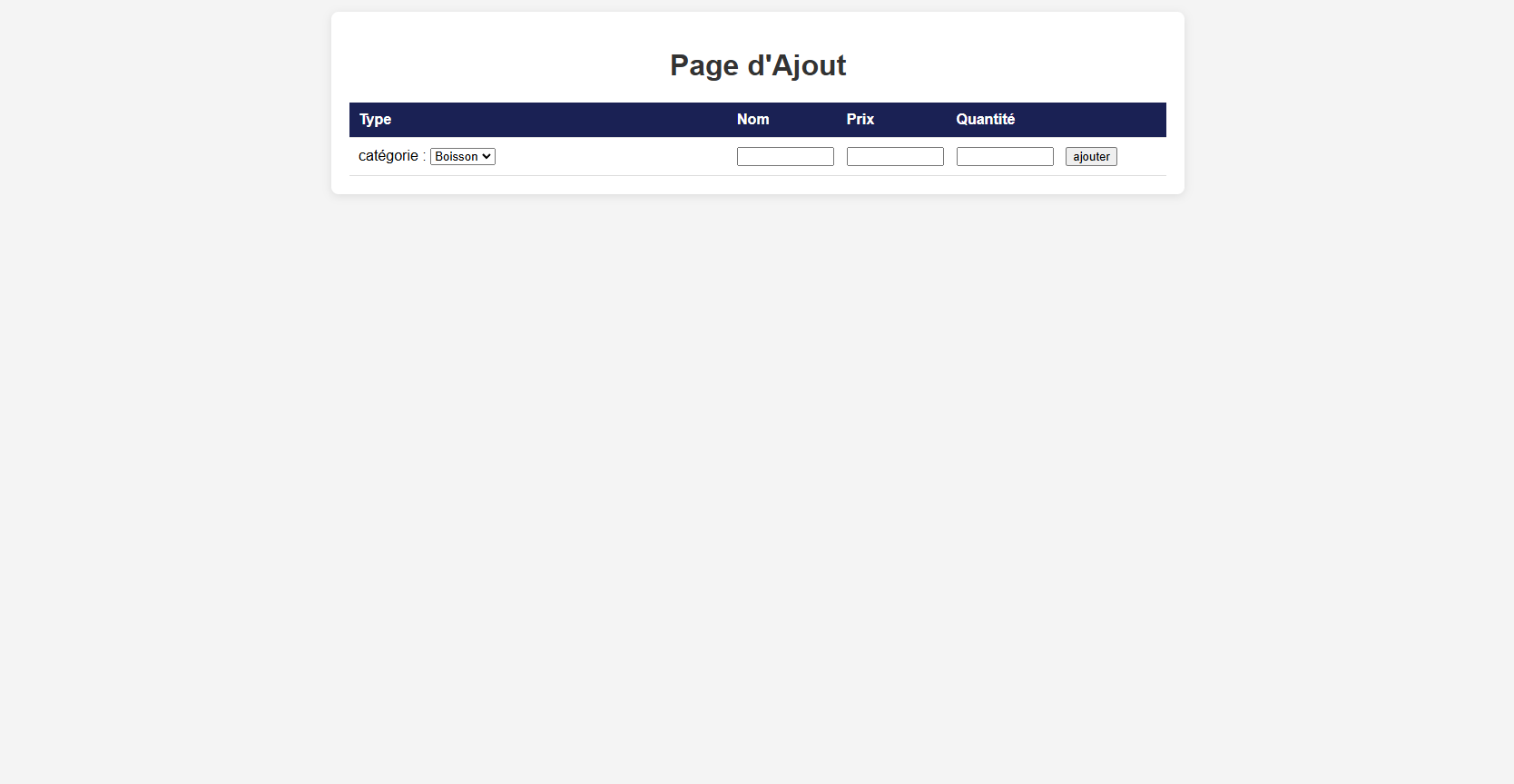This screenshot has height=784, width=1514.
Task: Click the 'Boisson' text inside the selector
Action: pos(456,157)
